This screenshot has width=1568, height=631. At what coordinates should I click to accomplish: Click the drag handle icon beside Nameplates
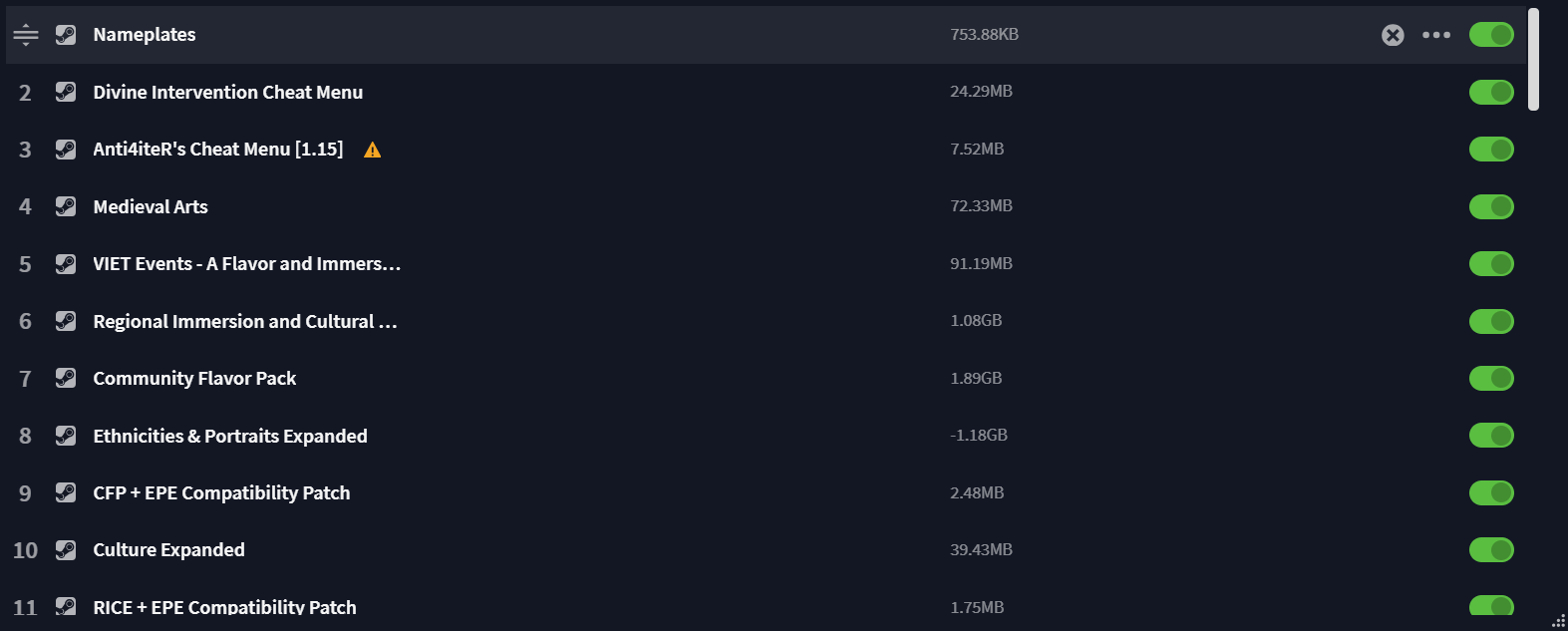point(26,35)
